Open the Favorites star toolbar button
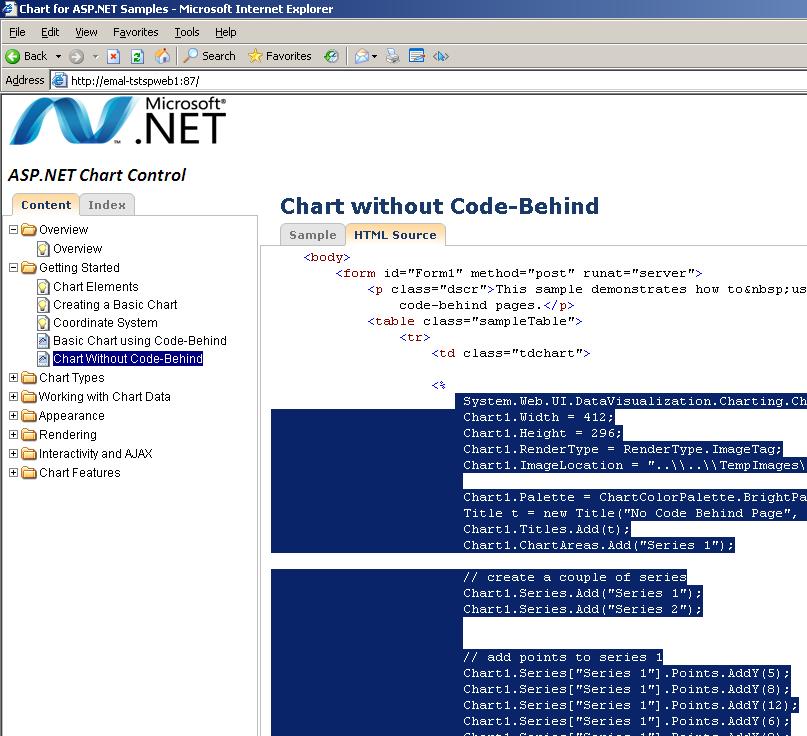Image resolution: width=807 pixels, height=736 pixels. (279, 56)
